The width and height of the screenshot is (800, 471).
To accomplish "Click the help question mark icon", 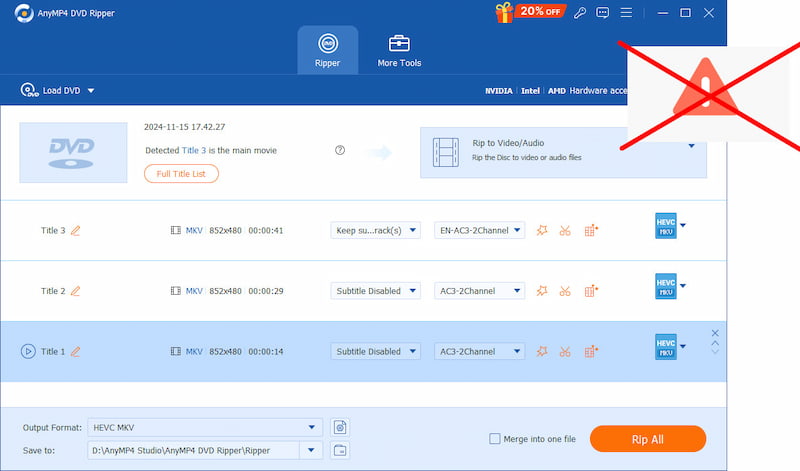I will click(x=340, y=150).
